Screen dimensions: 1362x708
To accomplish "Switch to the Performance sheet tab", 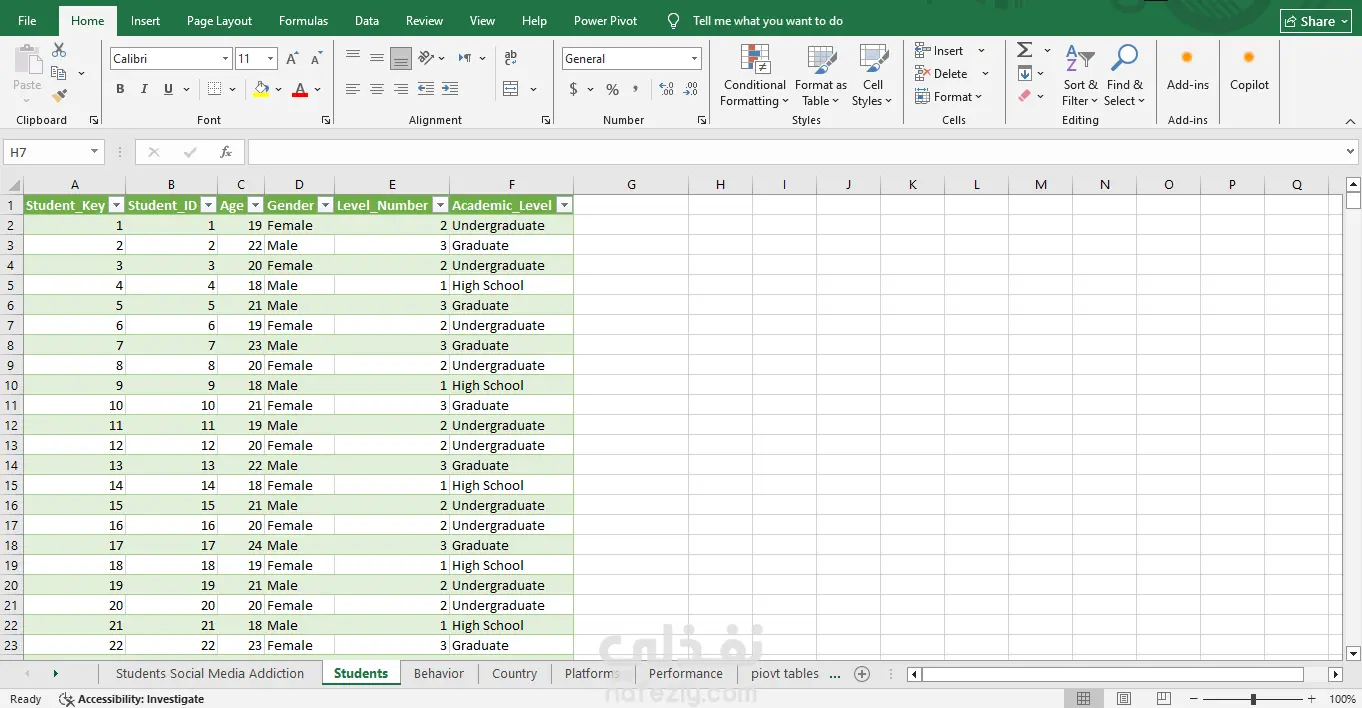I will pos(685,673).
